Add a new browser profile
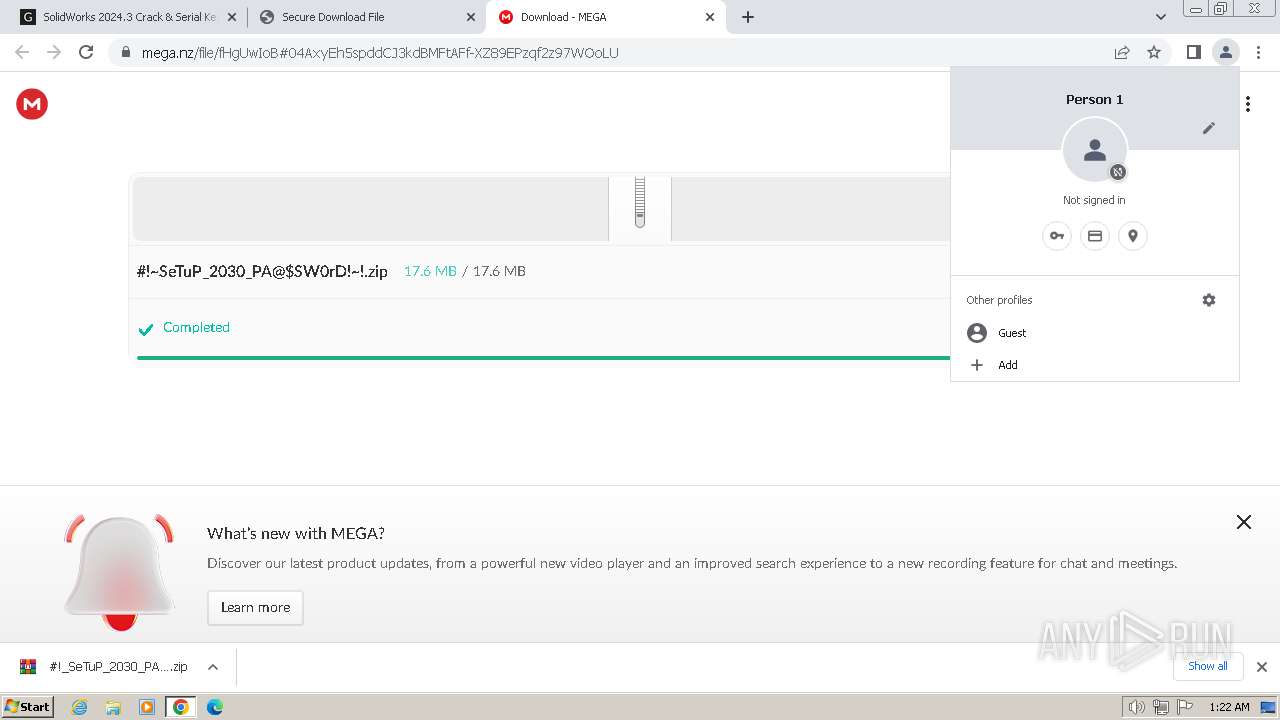 pos(1095,365)
